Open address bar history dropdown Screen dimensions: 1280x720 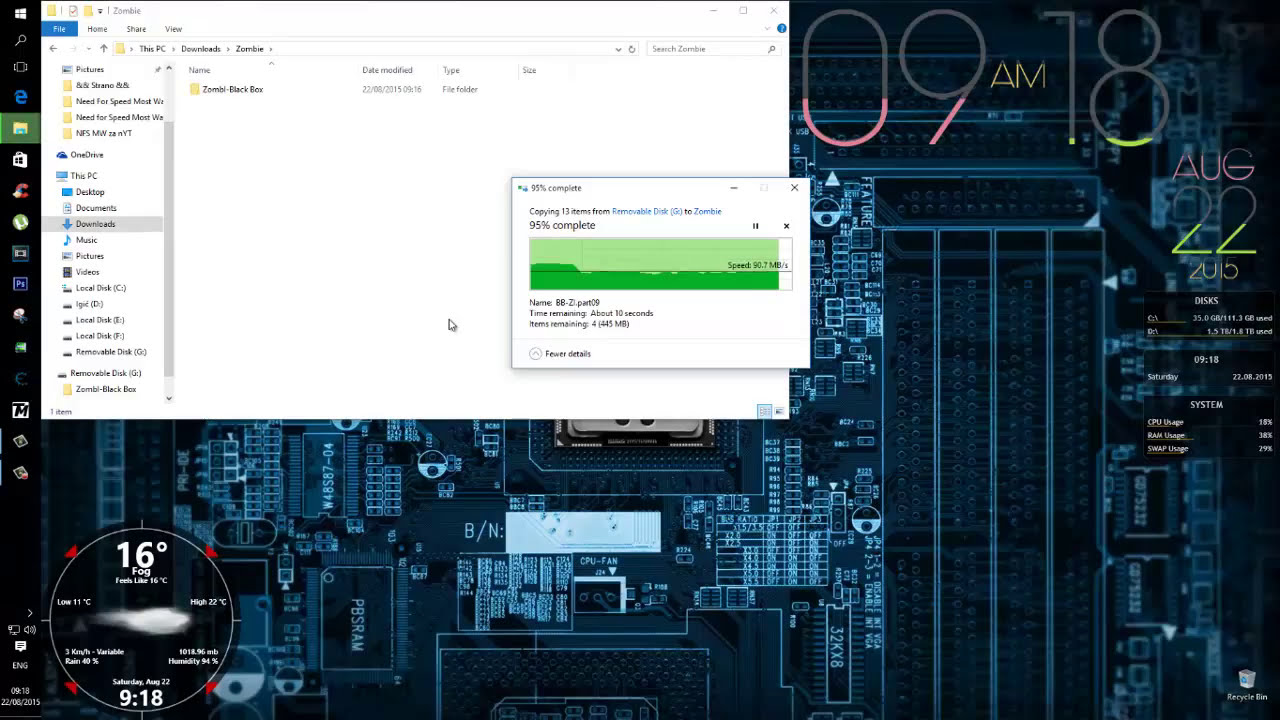pyautogui.click(x=618, y=49)
